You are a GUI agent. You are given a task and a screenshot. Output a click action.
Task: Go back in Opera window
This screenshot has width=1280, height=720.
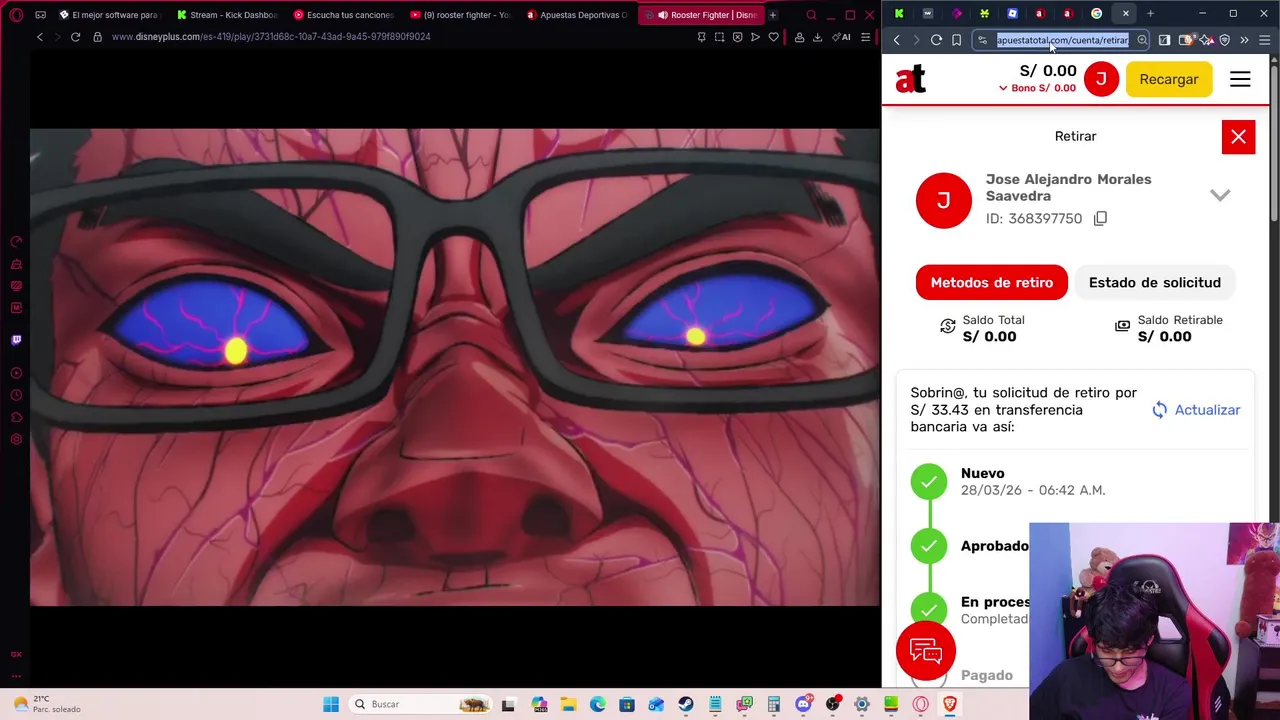click(x=40, y=37)
